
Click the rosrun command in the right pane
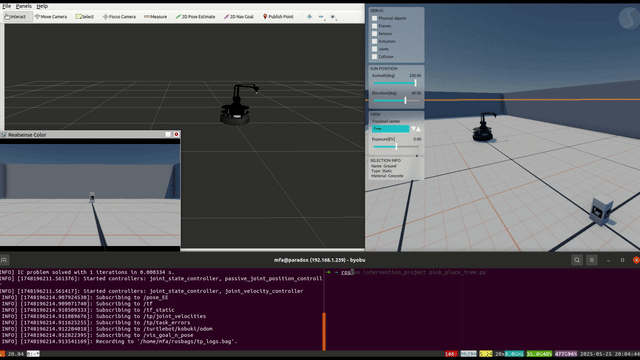pyautogui.click(x=413, y=272)
